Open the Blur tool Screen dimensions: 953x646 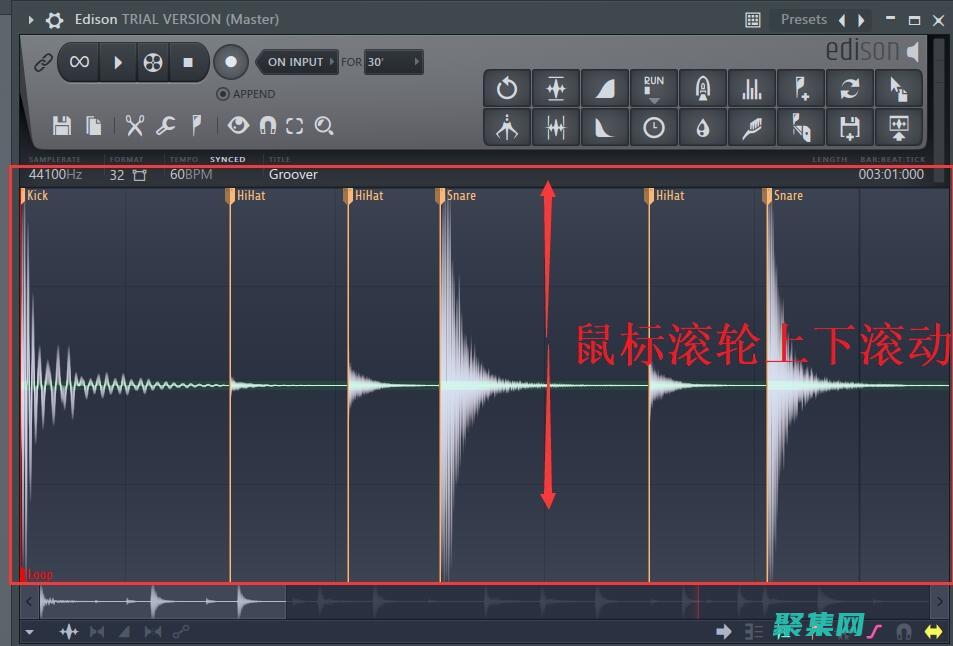[703, 127]
